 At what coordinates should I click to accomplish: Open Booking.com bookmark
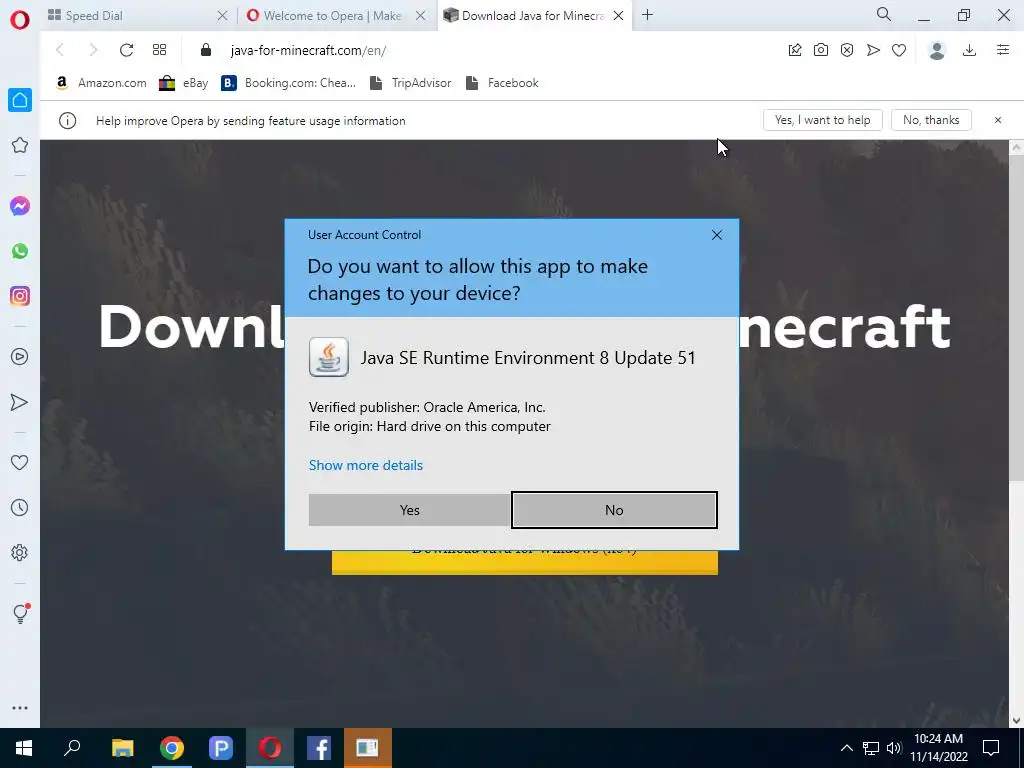click(289, 83)
